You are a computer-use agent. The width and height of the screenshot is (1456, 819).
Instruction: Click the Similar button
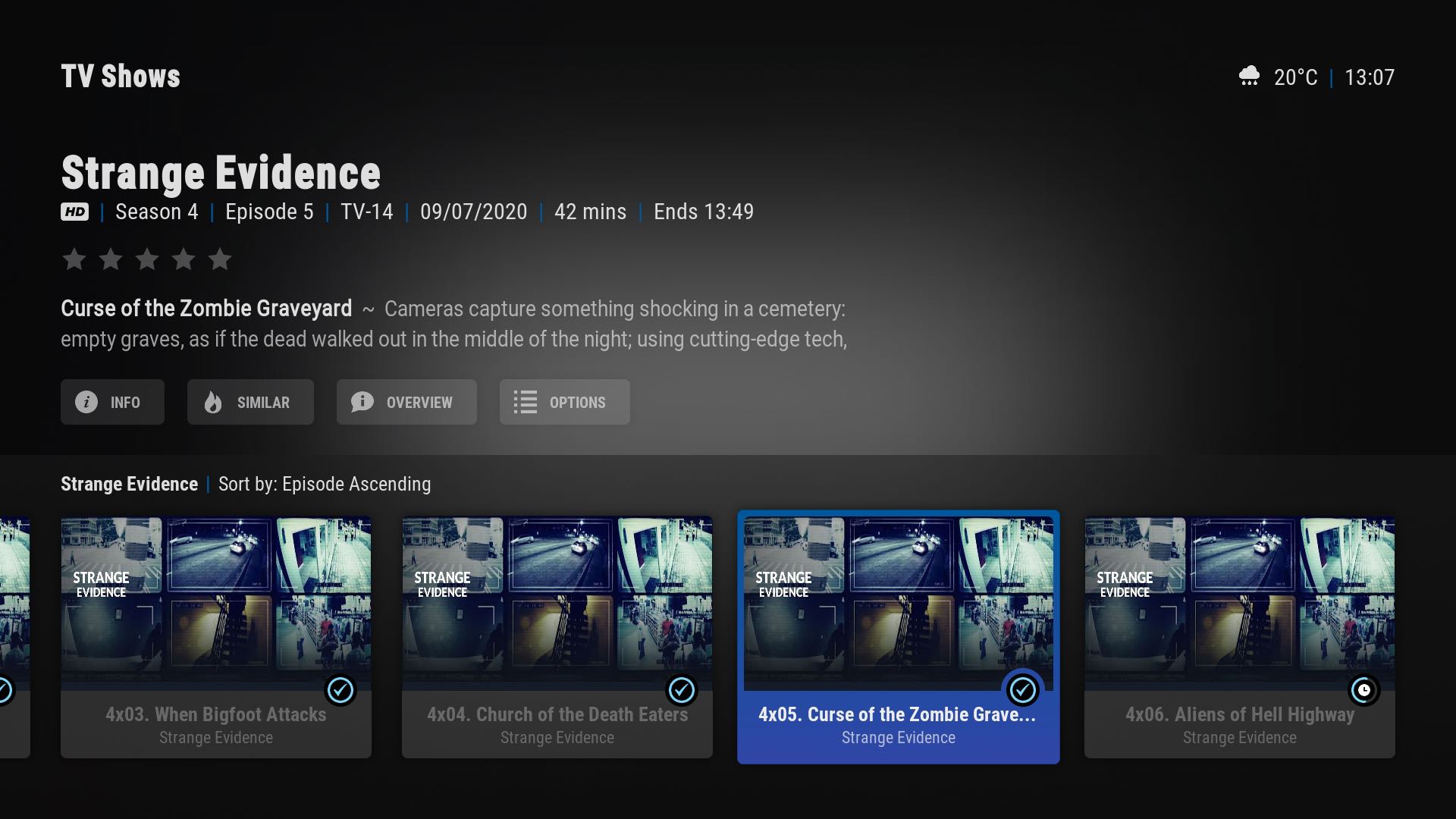(x=250, y=402)
